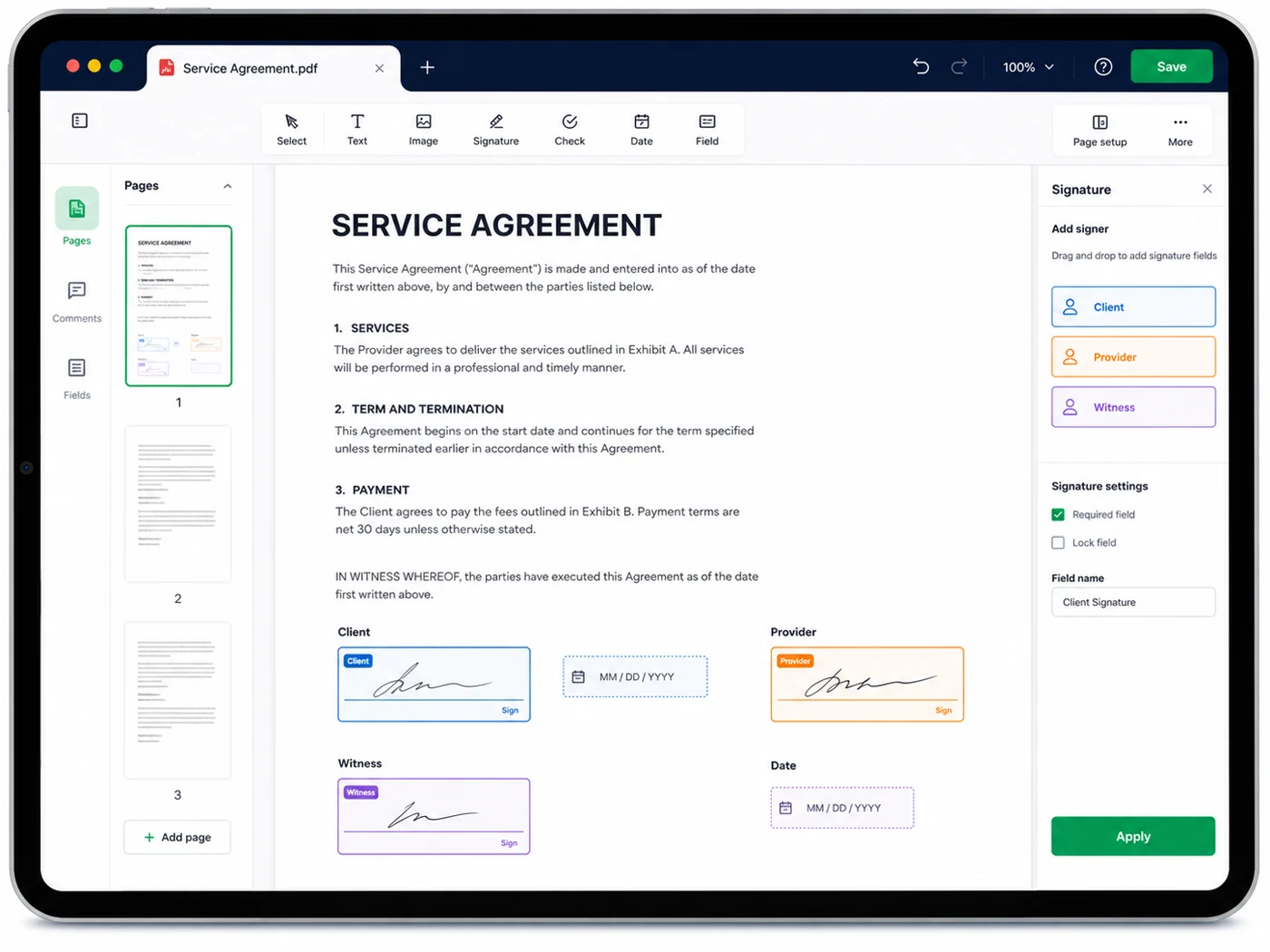Toggle the Required field checkbox
The image size is (1270, 952).
pyautogui.click(x=1058, y=514)
